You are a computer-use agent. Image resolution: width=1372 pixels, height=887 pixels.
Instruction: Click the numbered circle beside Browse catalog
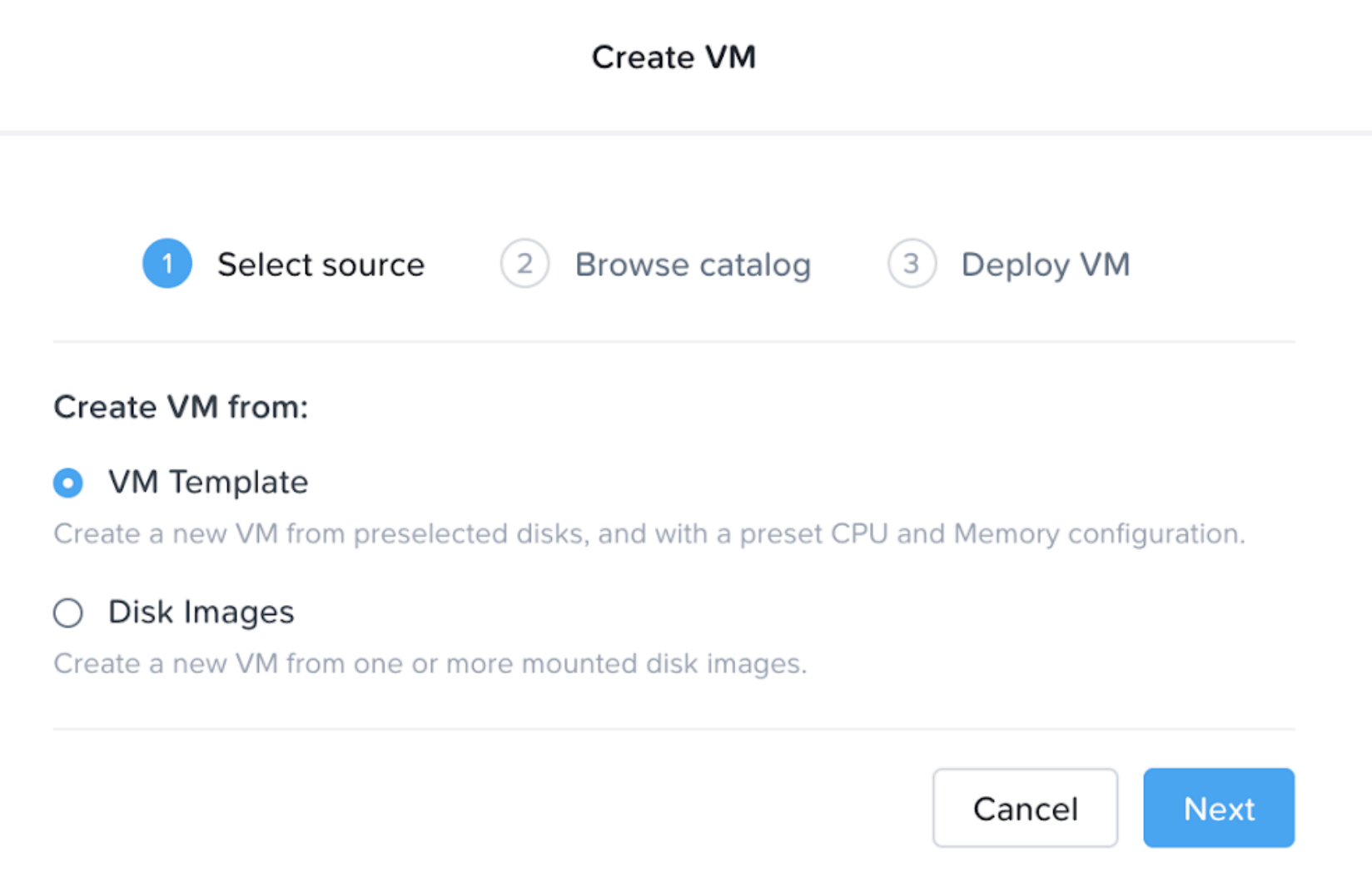point(524,264)
